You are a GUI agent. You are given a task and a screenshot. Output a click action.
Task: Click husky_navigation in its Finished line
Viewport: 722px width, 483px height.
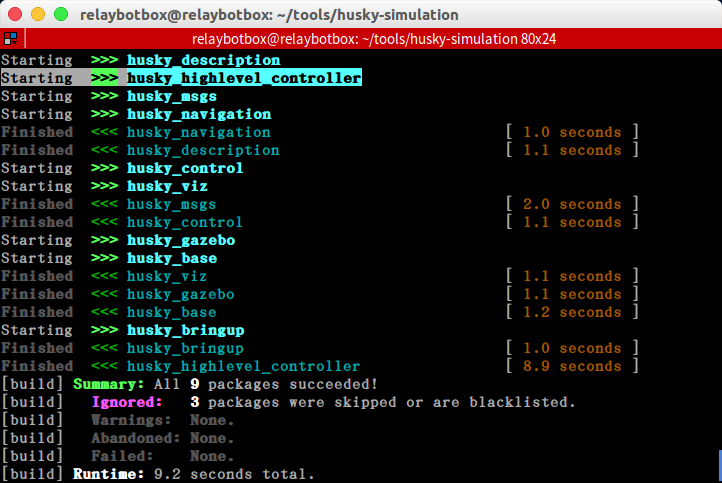[199, 132]
